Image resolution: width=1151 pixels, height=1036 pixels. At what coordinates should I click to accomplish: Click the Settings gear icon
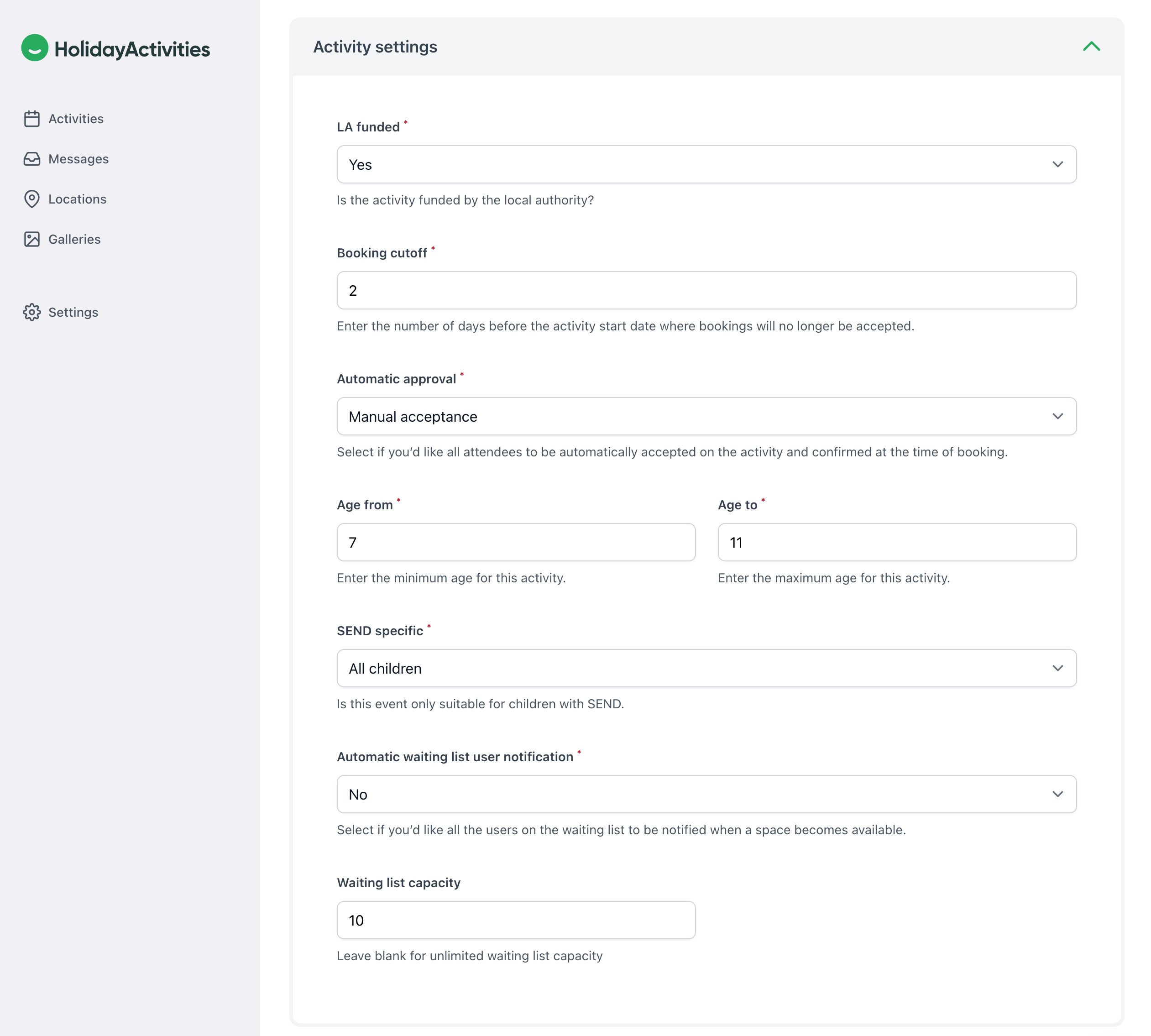[x=32, y=312]
